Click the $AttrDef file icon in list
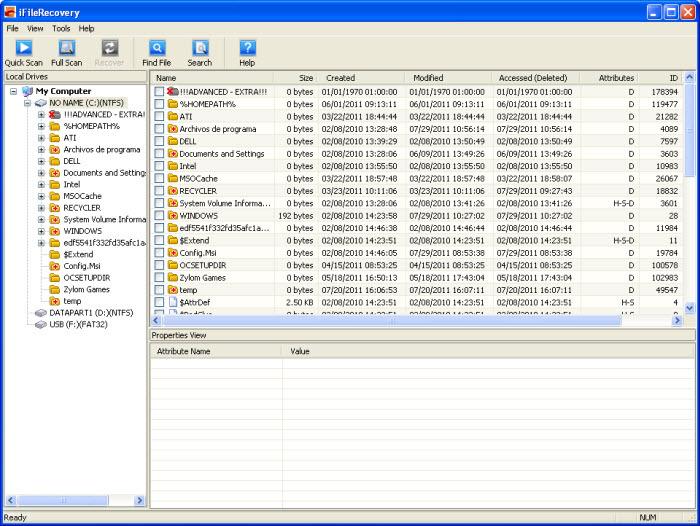 tap(173, 302)
